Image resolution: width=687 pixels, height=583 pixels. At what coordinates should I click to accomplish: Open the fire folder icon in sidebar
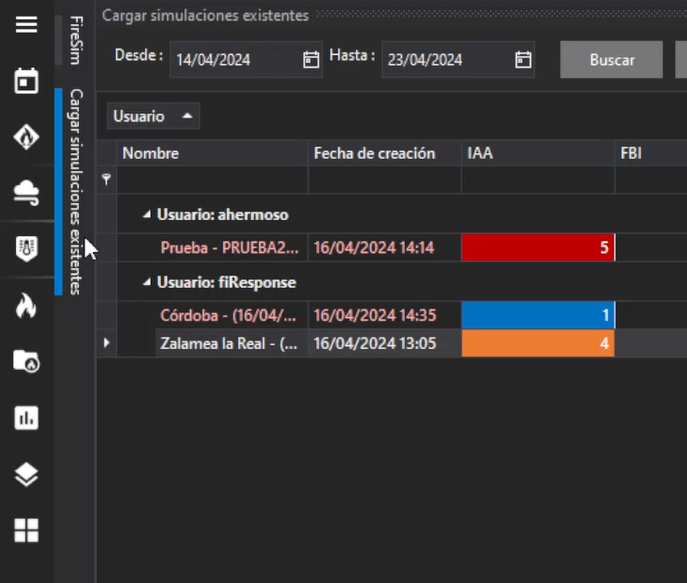tap(26, 361)
